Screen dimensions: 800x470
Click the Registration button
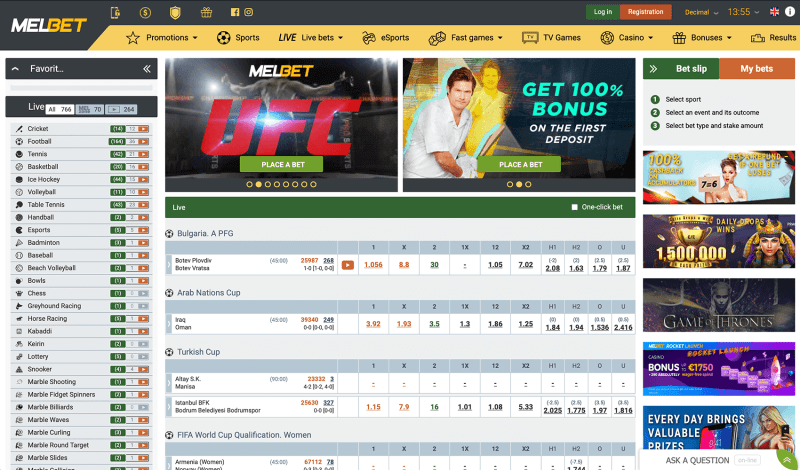645,12
